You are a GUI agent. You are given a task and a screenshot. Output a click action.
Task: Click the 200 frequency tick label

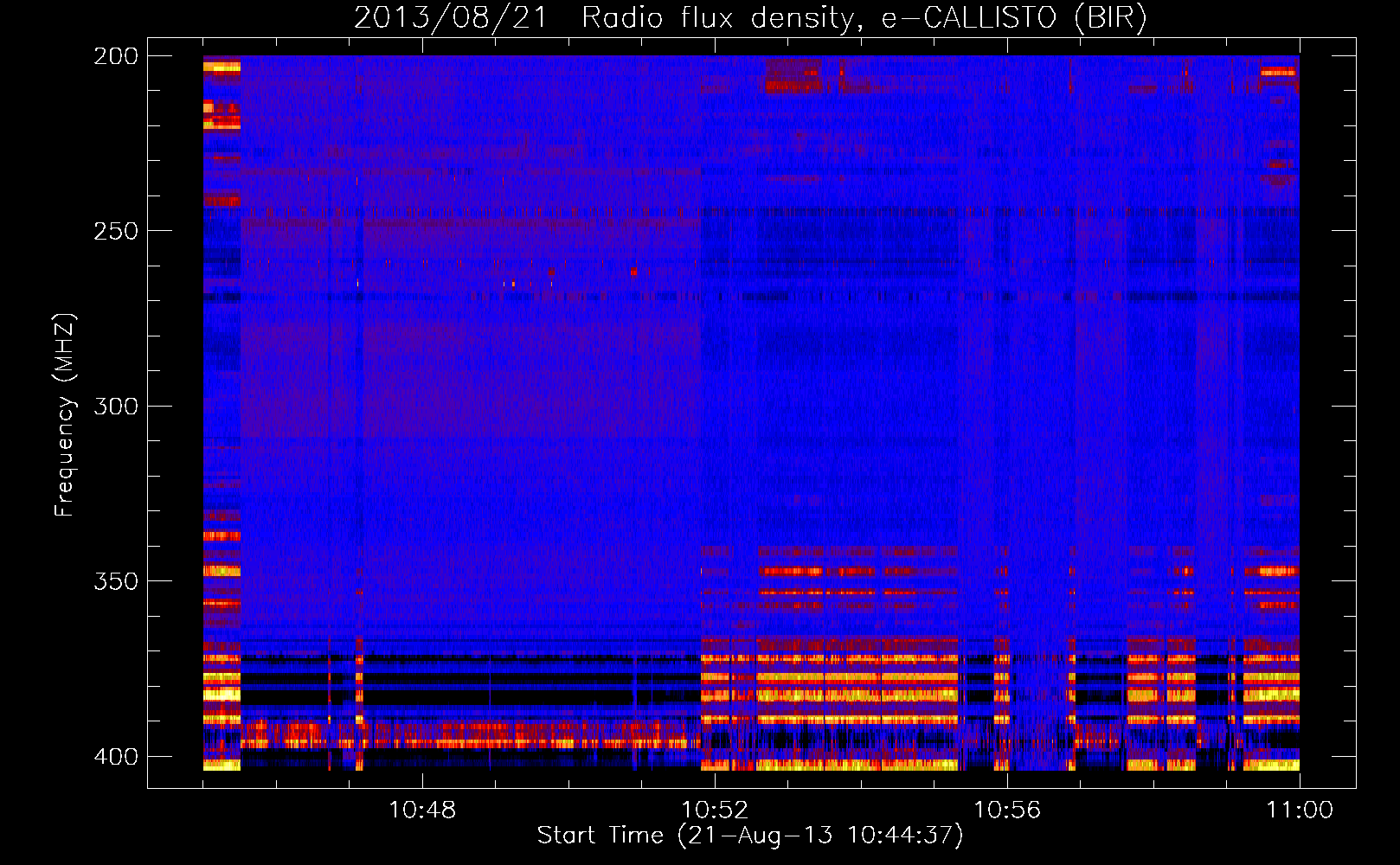click(x=116, y=56)
